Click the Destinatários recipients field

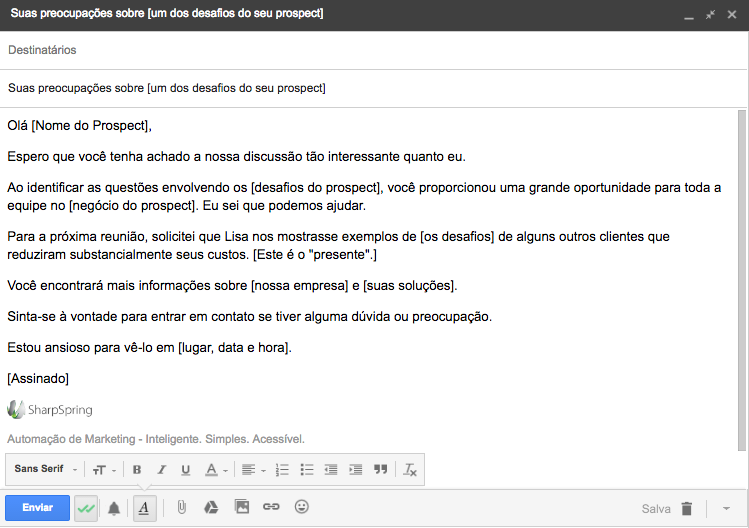374,50
